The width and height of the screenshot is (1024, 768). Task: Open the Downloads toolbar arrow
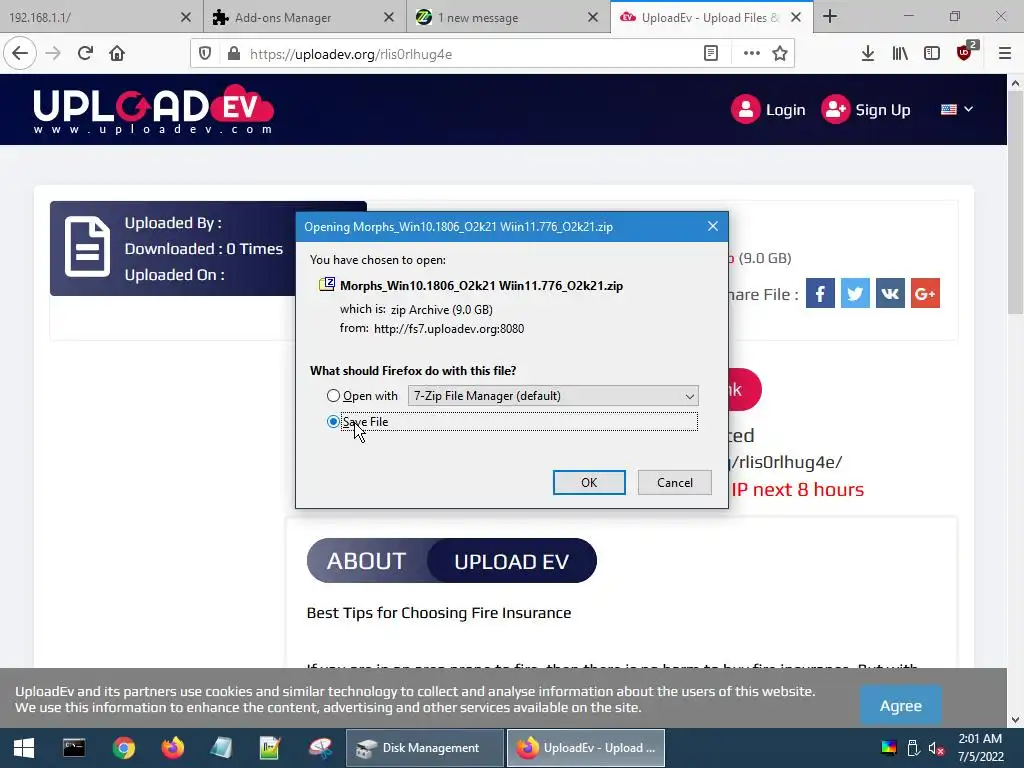(x=867, y=54)
